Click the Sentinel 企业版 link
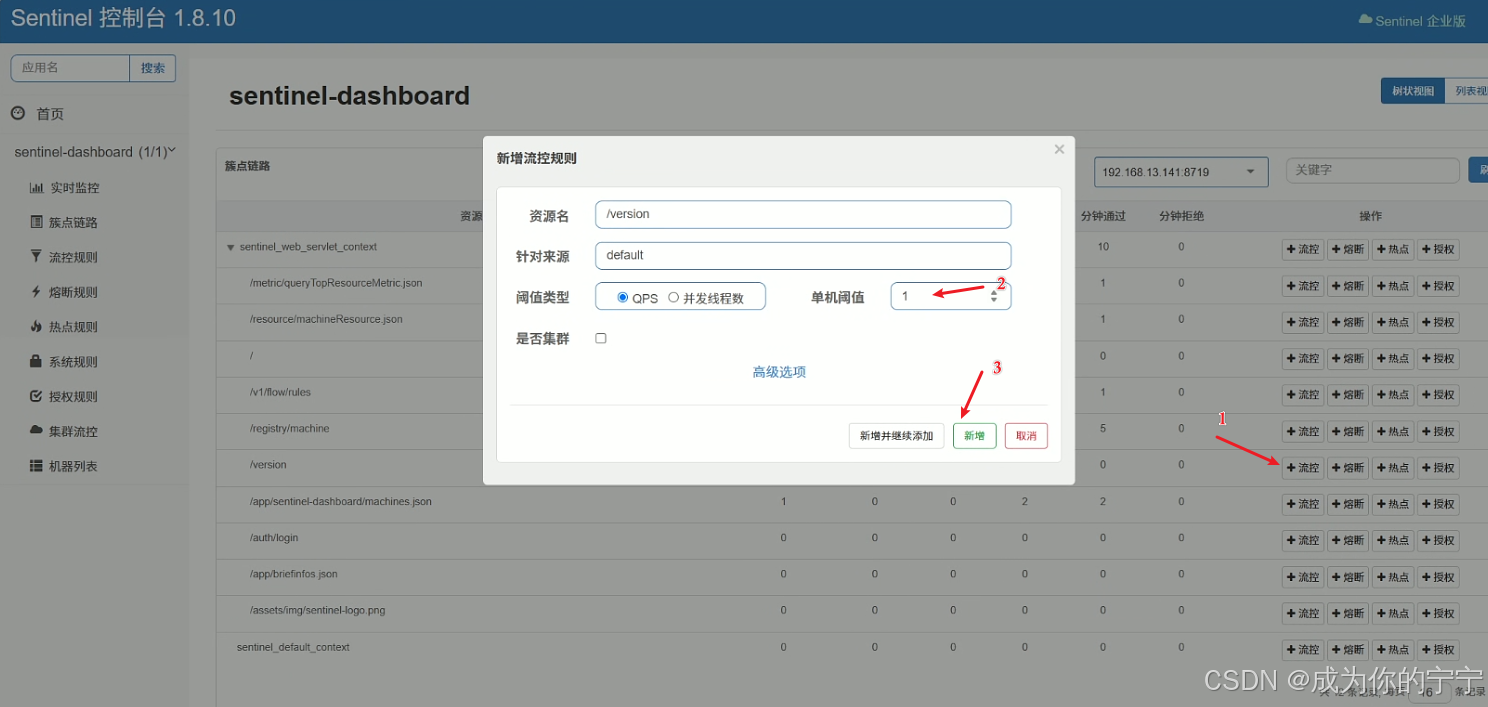Screen dimensions: 1488x707 click(x=1411, y=20)
